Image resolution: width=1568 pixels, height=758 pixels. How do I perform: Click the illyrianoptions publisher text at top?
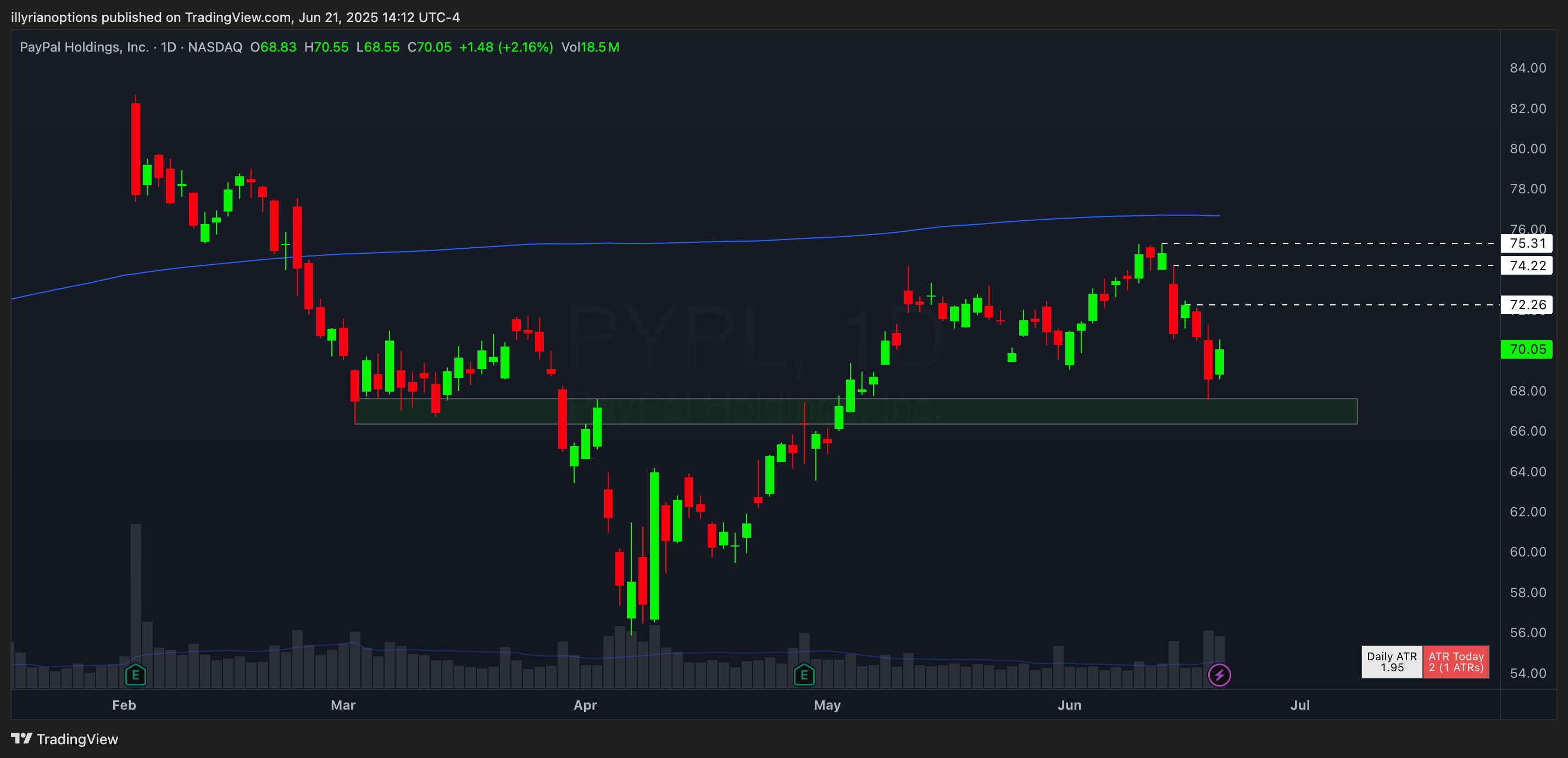(54, 17)
